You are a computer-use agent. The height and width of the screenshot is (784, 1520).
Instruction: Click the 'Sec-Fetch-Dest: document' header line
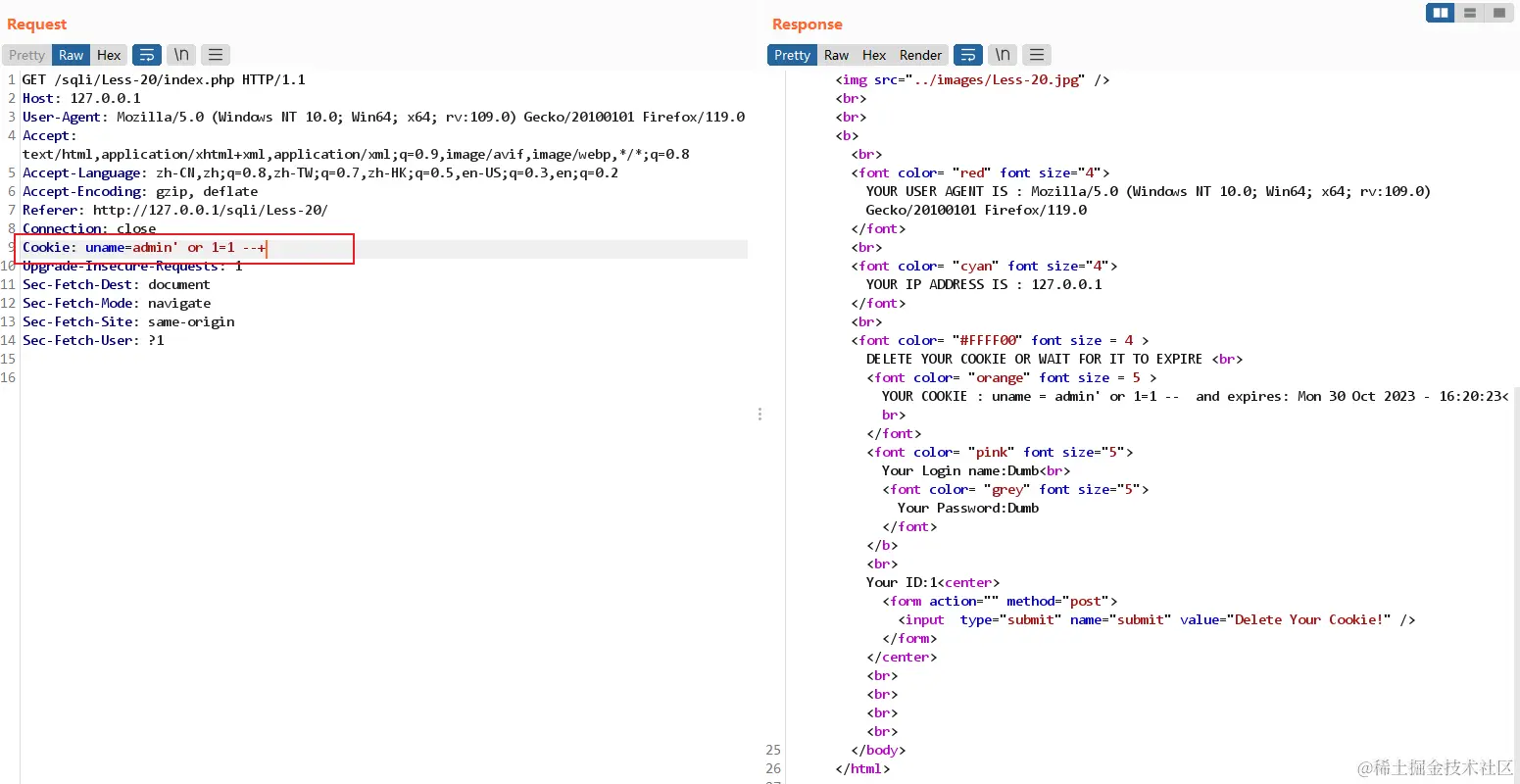click(117, 284)
